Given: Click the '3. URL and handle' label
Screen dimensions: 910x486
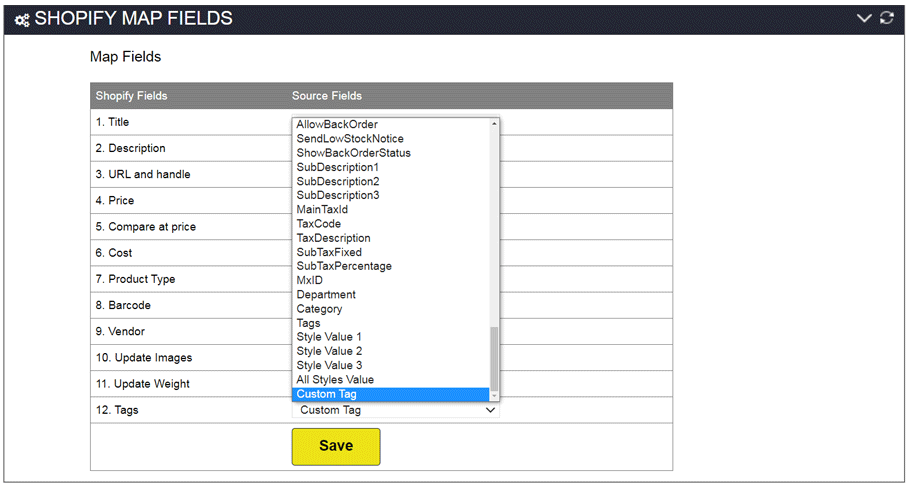Looking at the screenshot, I should point(143,174).
